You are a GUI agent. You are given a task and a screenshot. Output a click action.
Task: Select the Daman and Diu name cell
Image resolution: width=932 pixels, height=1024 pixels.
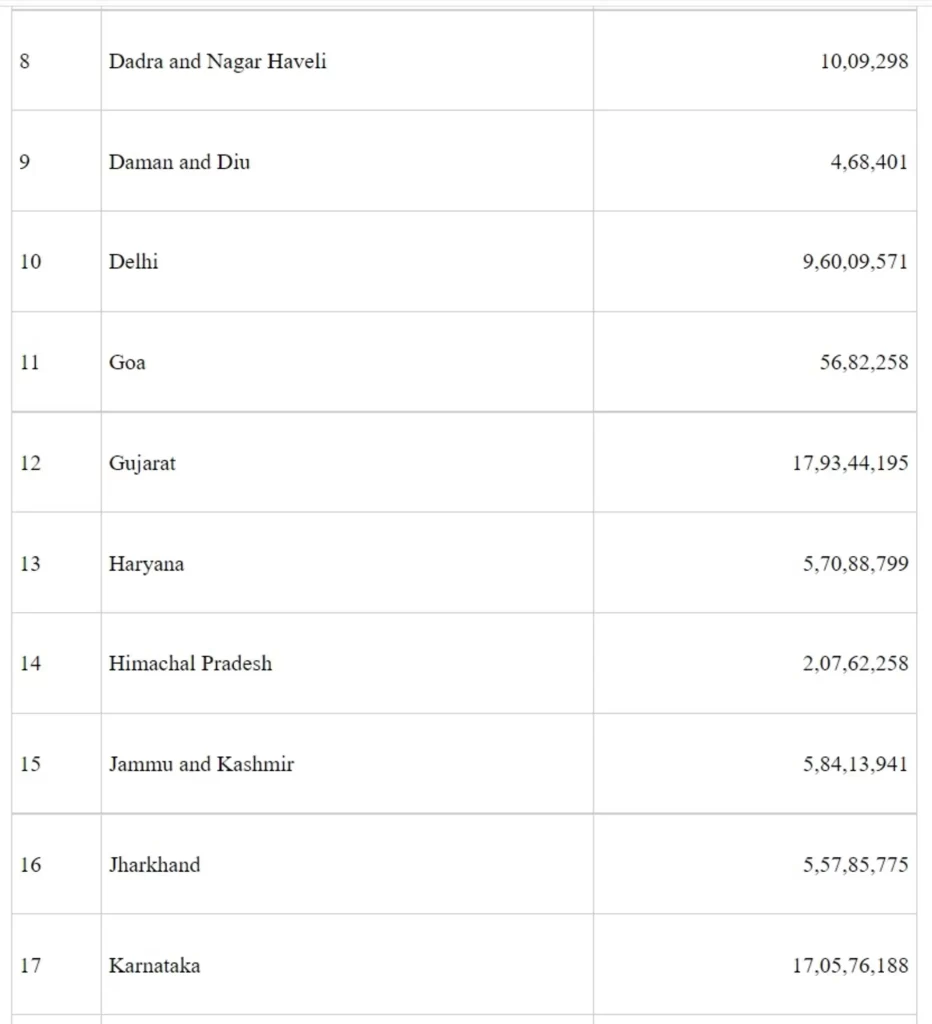click(179, 162)
